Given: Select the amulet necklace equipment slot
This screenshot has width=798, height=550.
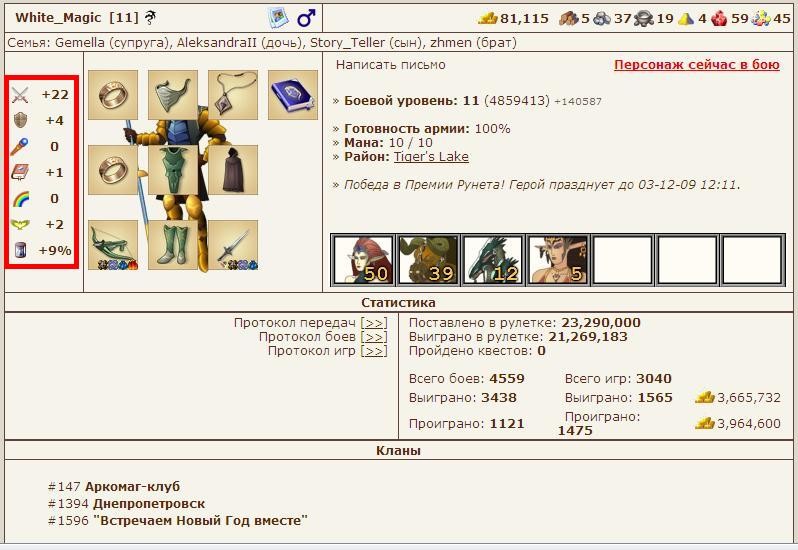Looking at the screenshot, I should [x=233, y=95].
